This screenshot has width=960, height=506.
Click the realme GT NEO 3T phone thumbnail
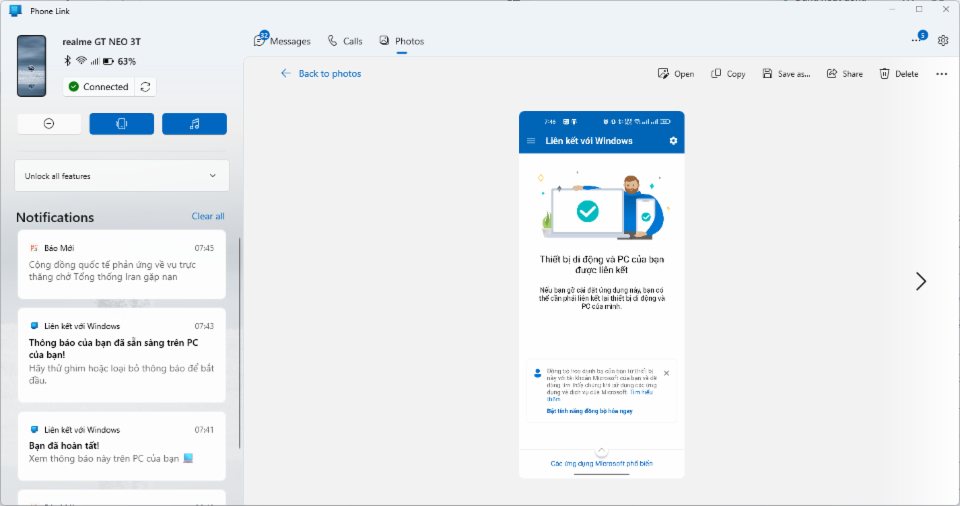(x=31, y=66)
